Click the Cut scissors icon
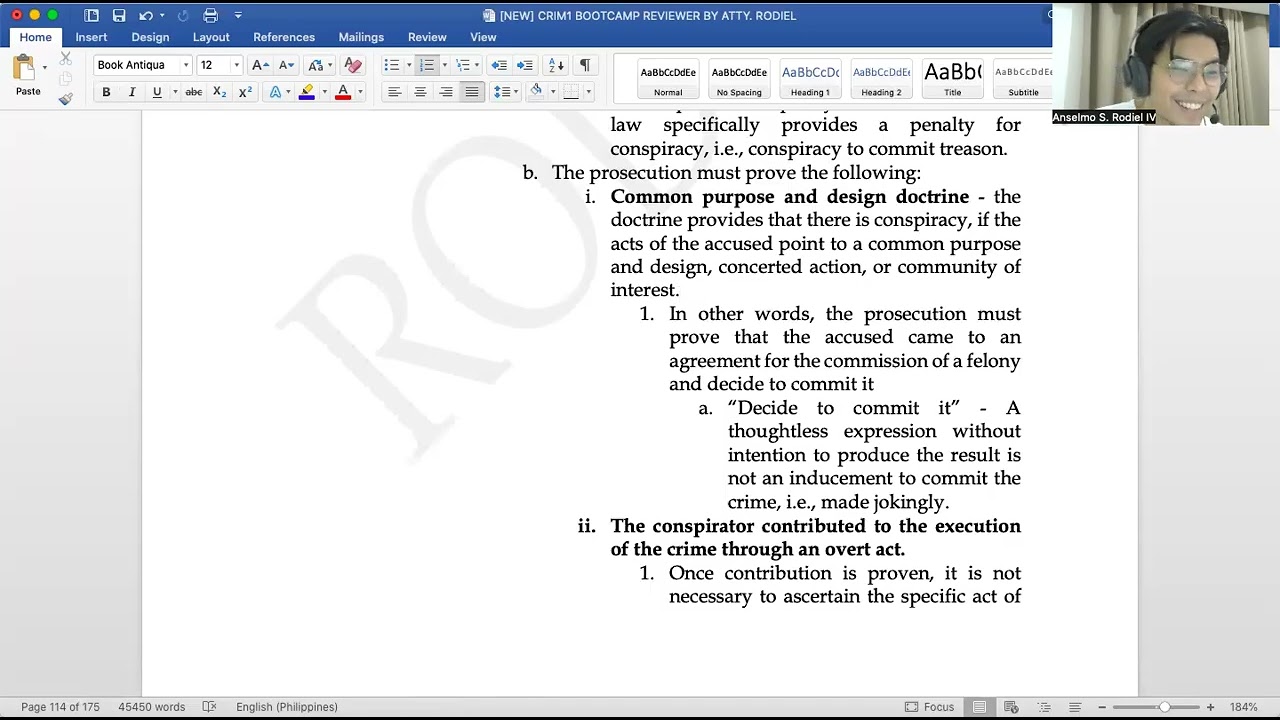The width and height of the screenshot is (1280, 720). [65, 58]
